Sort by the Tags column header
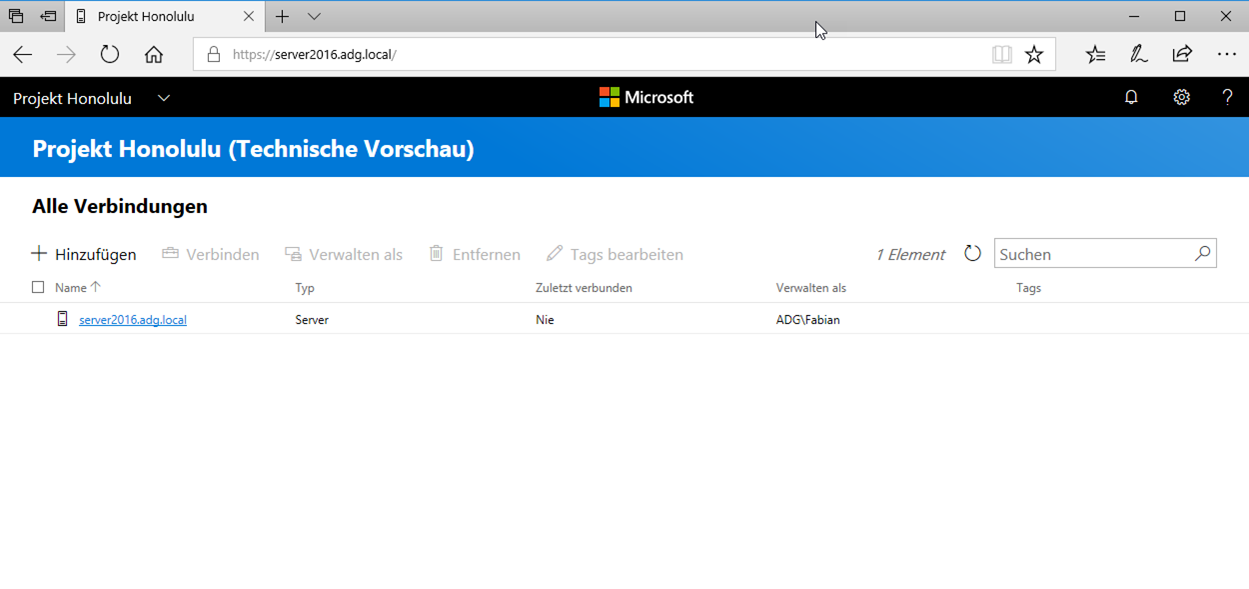Viewport: 1249px width, 589px height. tap(1029, 288)
